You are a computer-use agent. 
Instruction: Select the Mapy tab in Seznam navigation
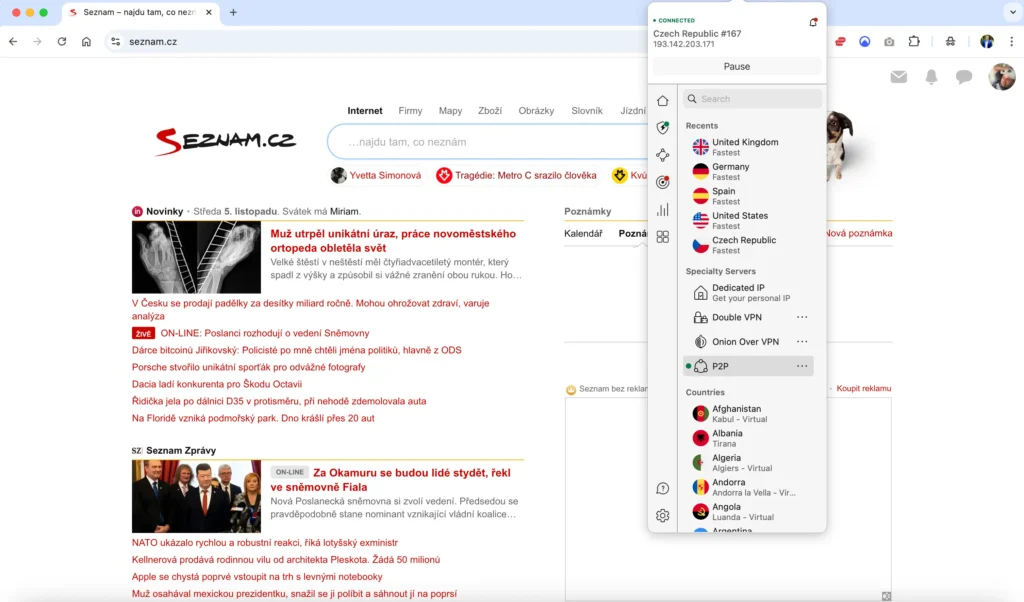(x=450, y=110)
